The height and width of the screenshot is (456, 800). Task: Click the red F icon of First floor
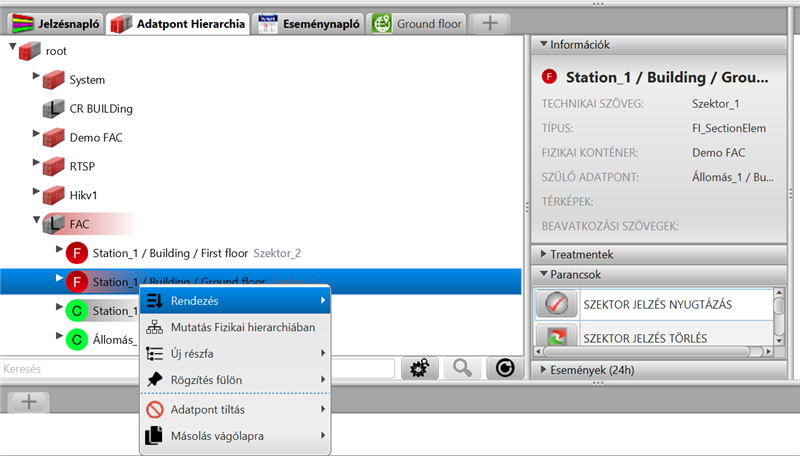click(x=77, y=254)
